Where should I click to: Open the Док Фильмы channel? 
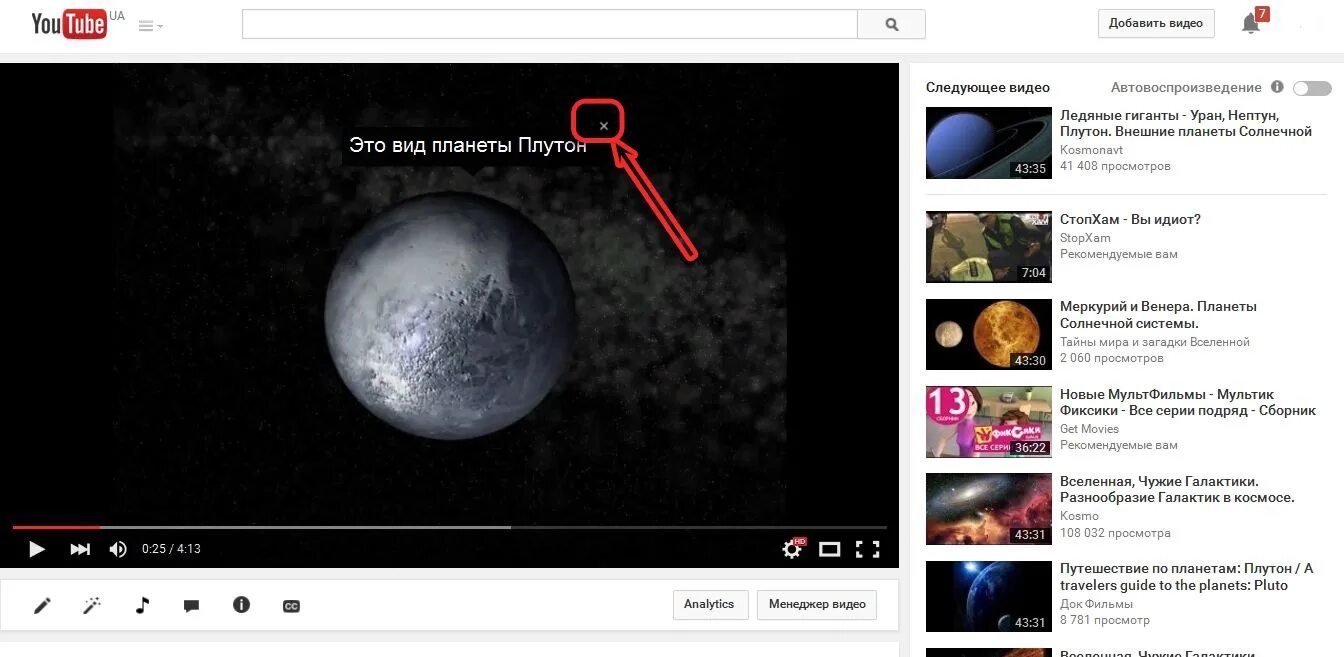[x=1096, y=604]
